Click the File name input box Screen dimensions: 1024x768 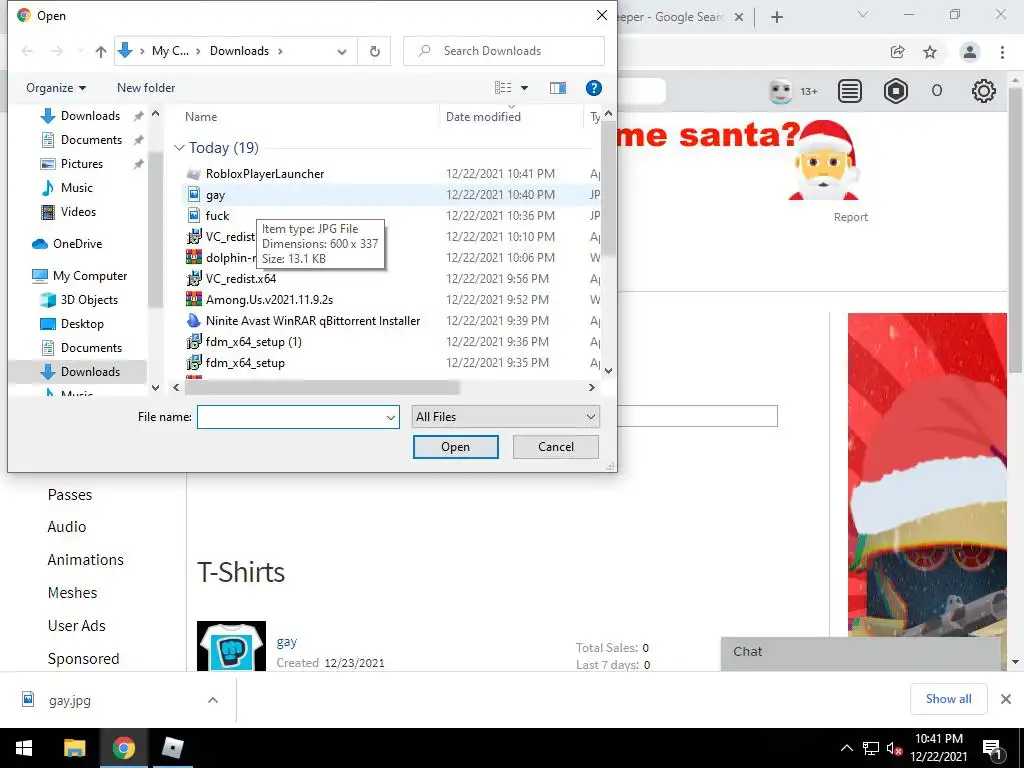[291, 417]
